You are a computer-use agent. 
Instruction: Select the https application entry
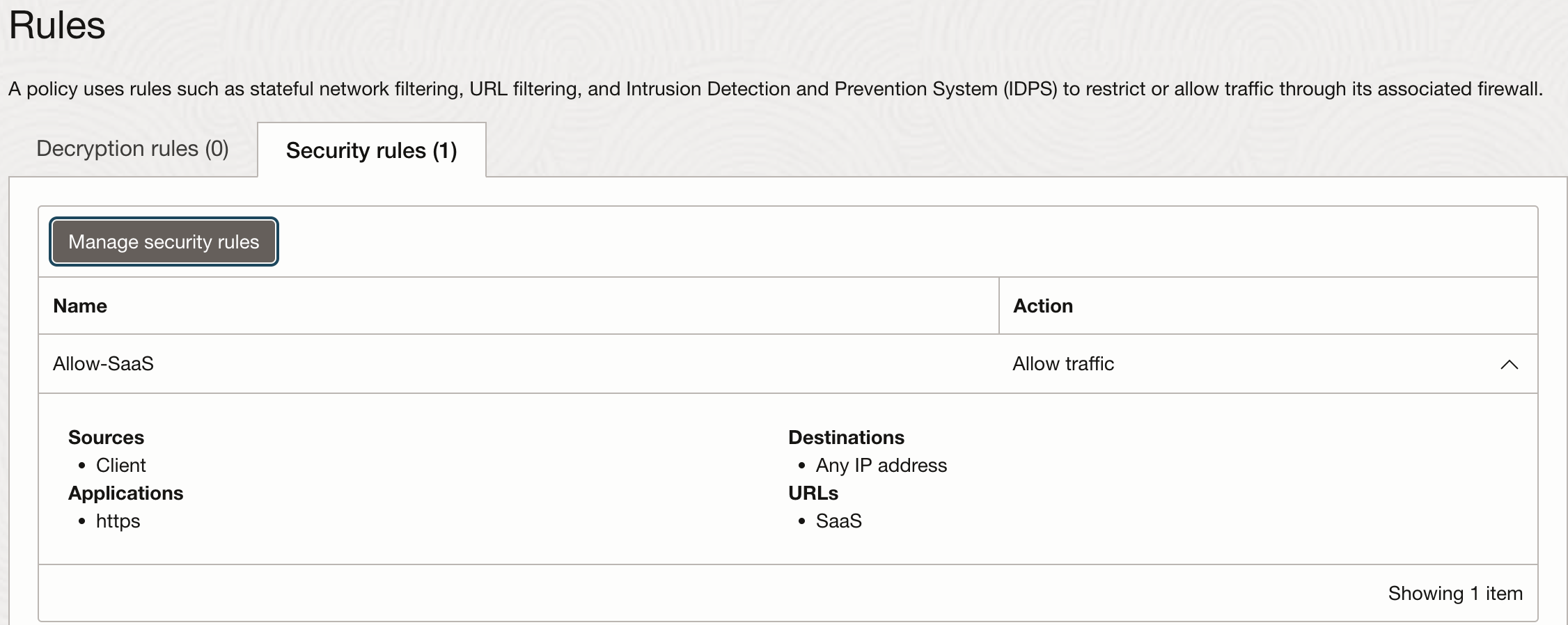click(x=118, y=521)
